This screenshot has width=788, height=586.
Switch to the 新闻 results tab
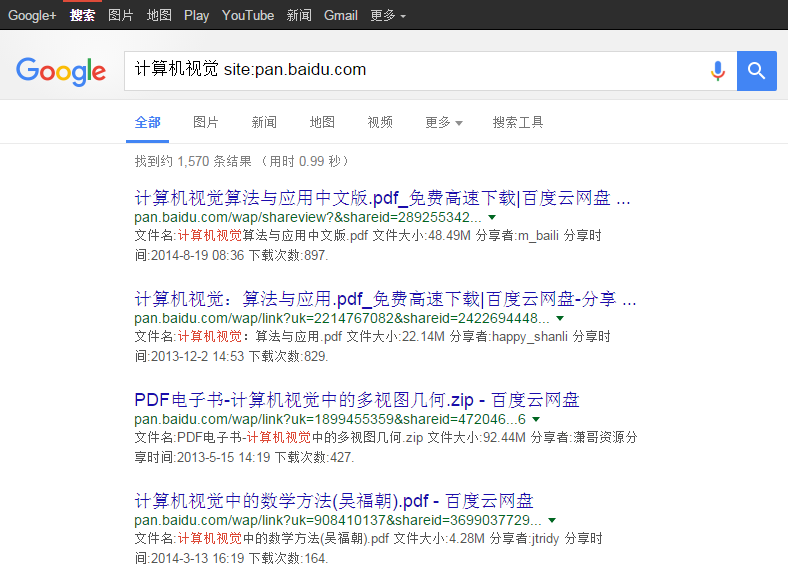264,122
